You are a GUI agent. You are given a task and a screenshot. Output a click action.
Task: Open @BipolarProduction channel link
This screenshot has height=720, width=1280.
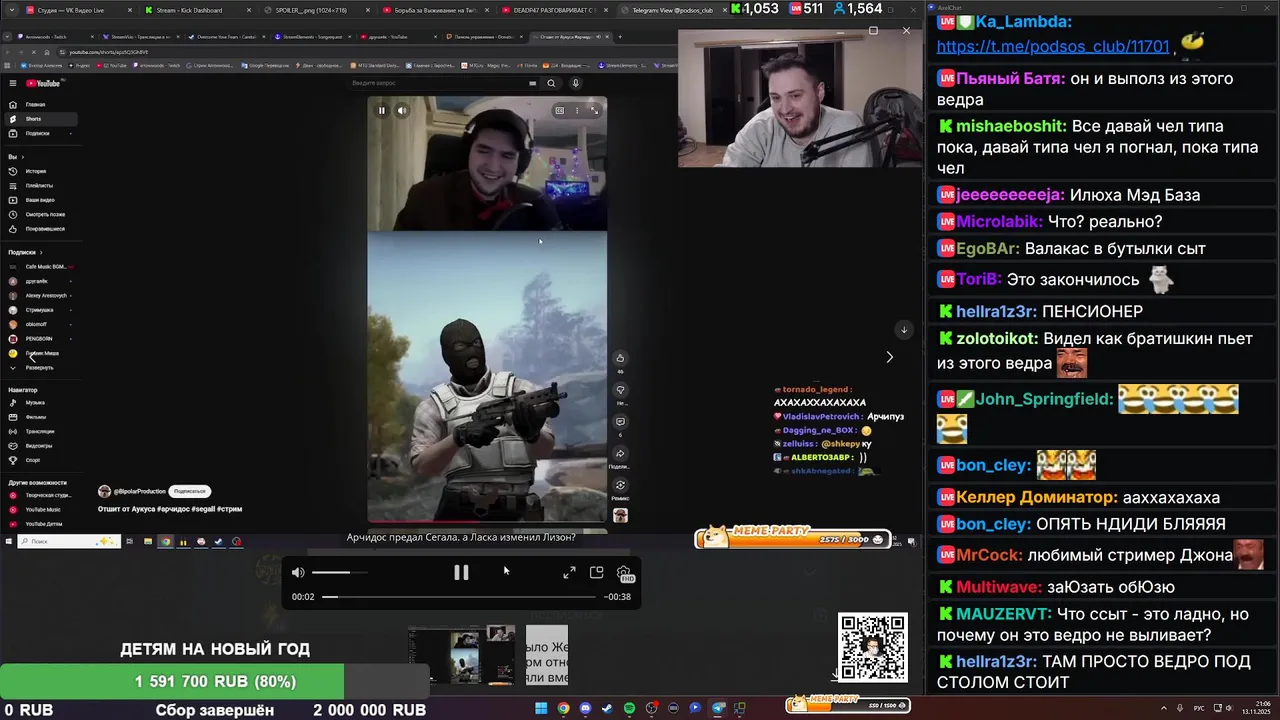(x=139, y=491)
